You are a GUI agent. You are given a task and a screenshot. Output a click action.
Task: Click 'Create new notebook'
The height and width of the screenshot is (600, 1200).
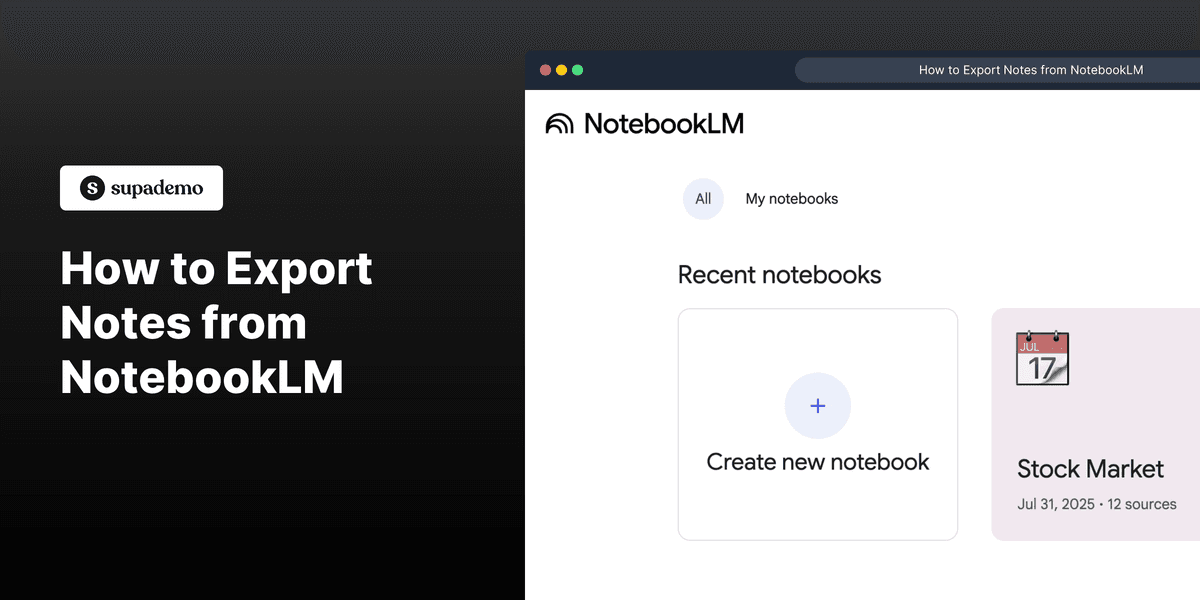click(x=817, y=461)
